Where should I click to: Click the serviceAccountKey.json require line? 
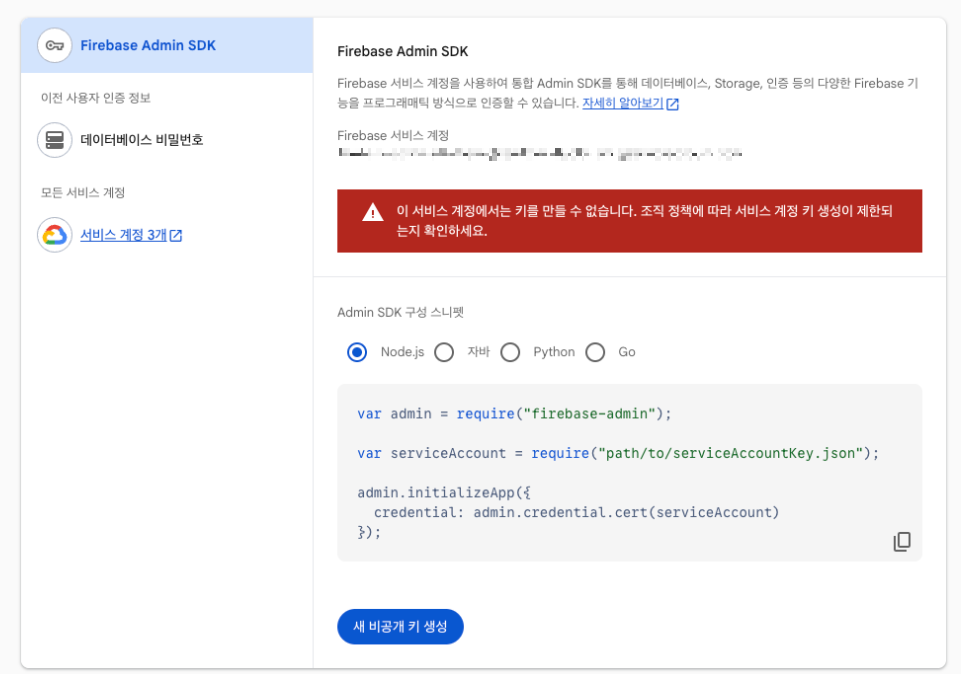tap(618, 453)
